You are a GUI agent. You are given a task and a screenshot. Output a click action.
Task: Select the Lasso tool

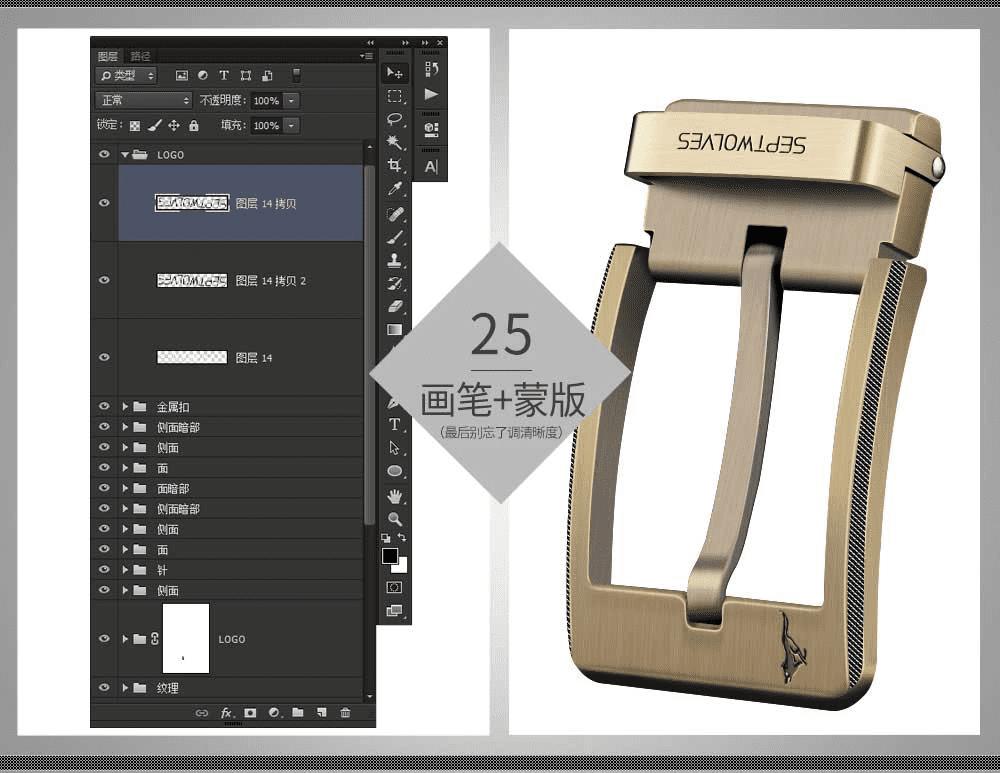pos(395,119)
